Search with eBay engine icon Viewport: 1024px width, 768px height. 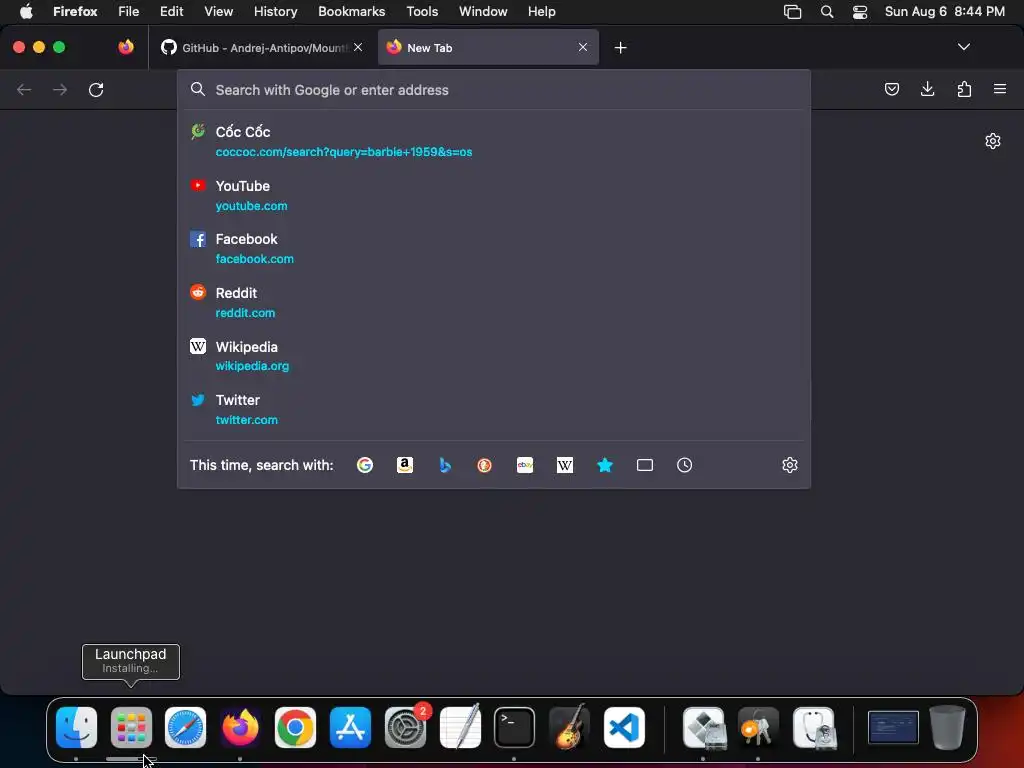[525, 465]
